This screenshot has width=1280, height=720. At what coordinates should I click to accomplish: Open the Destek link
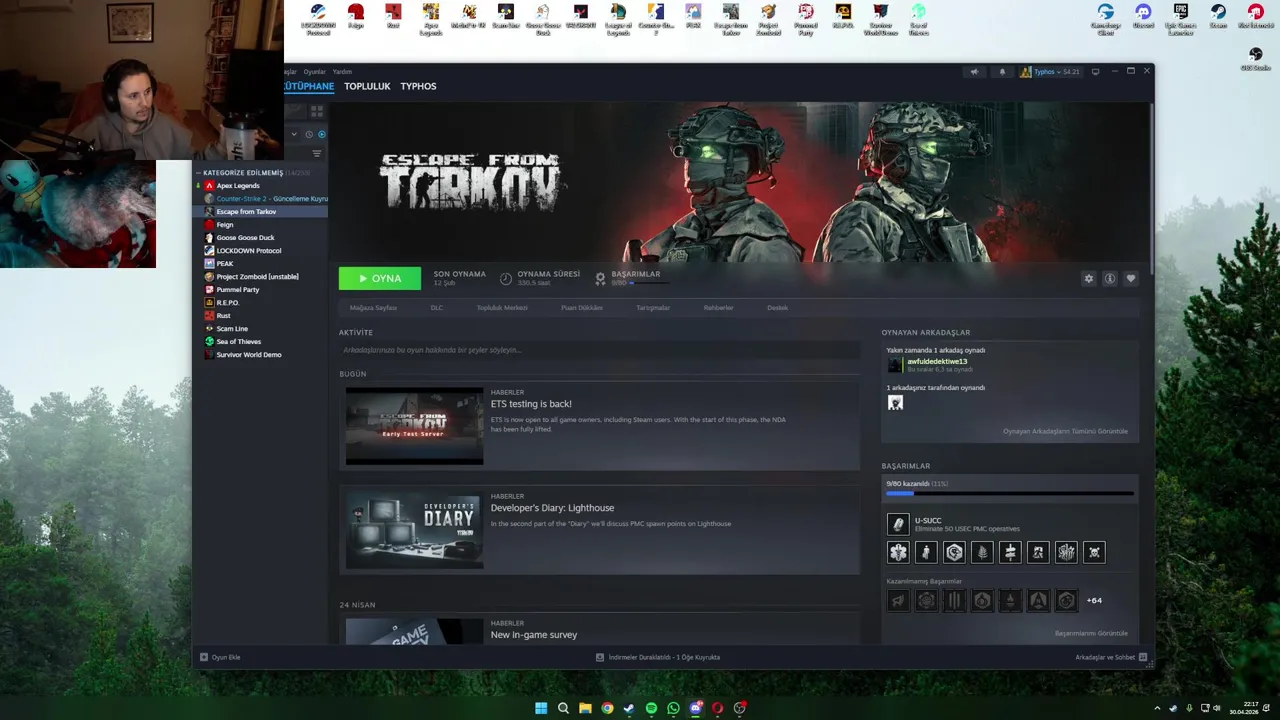[x=777, y=308]
